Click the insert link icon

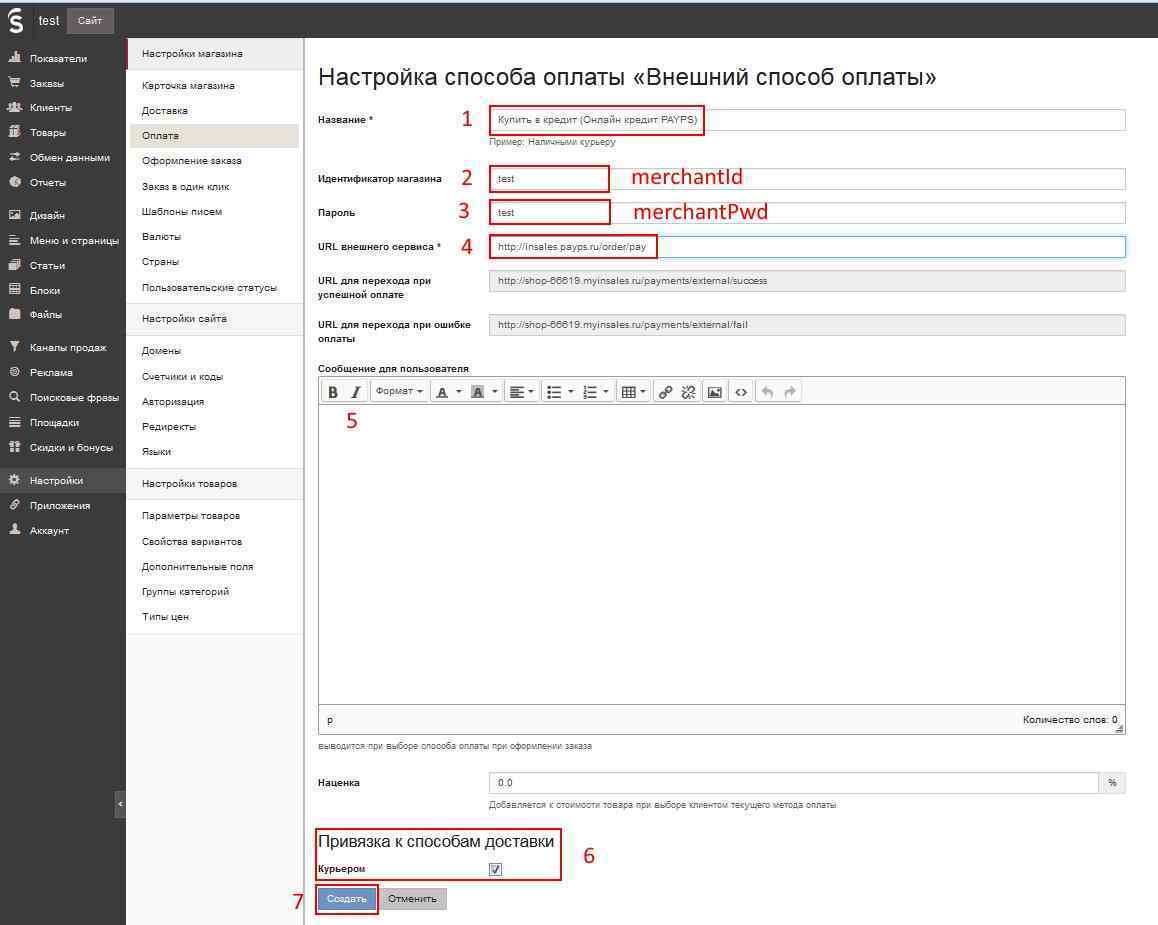click(665, 392)
